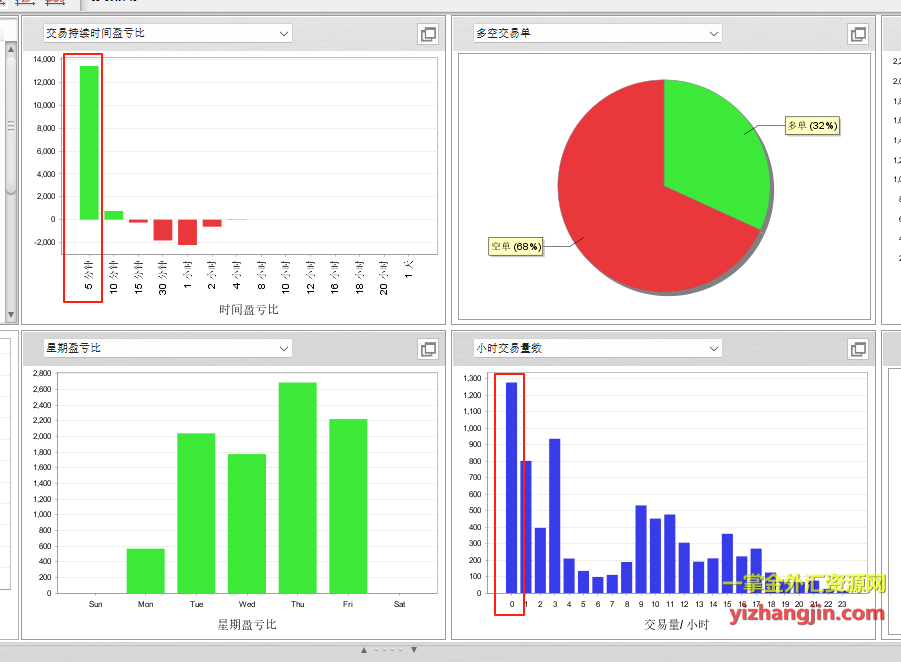The width and height of the screenshot is (901, 662).
Task: Open the 交易持续时间盈亏比 dropdown
Action: pos(284,34)
